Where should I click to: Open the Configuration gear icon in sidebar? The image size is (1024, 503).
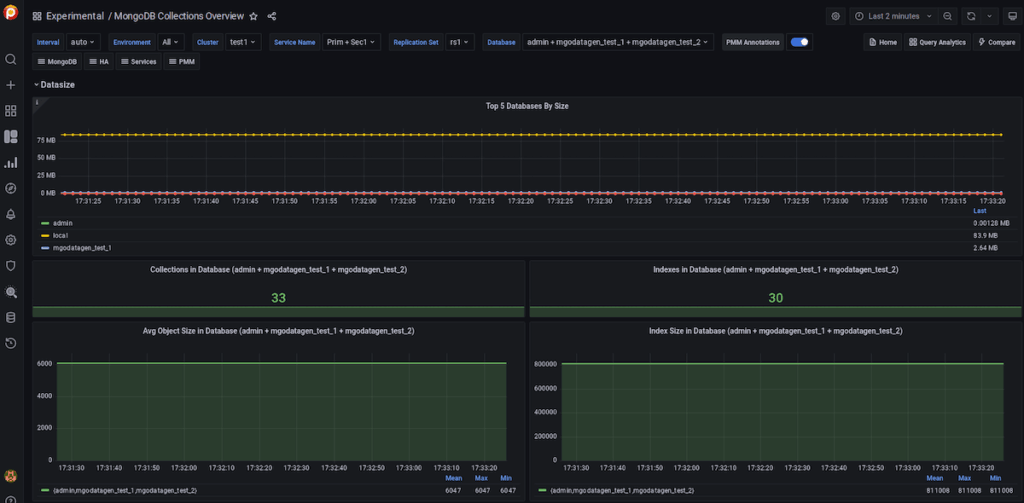pos(10,240)
